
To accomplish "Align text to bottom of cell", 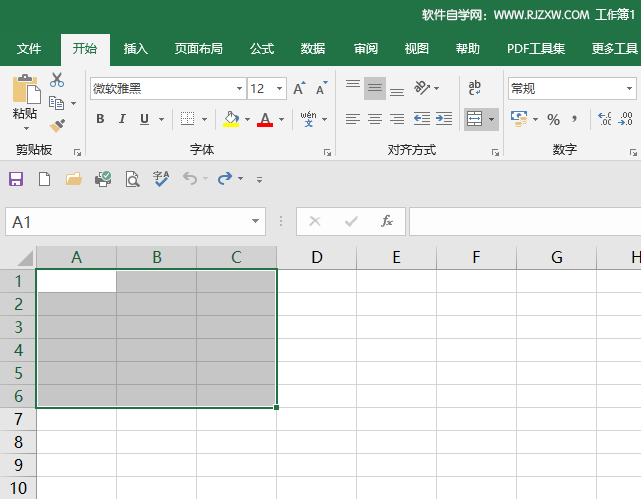I will [397, 90].
